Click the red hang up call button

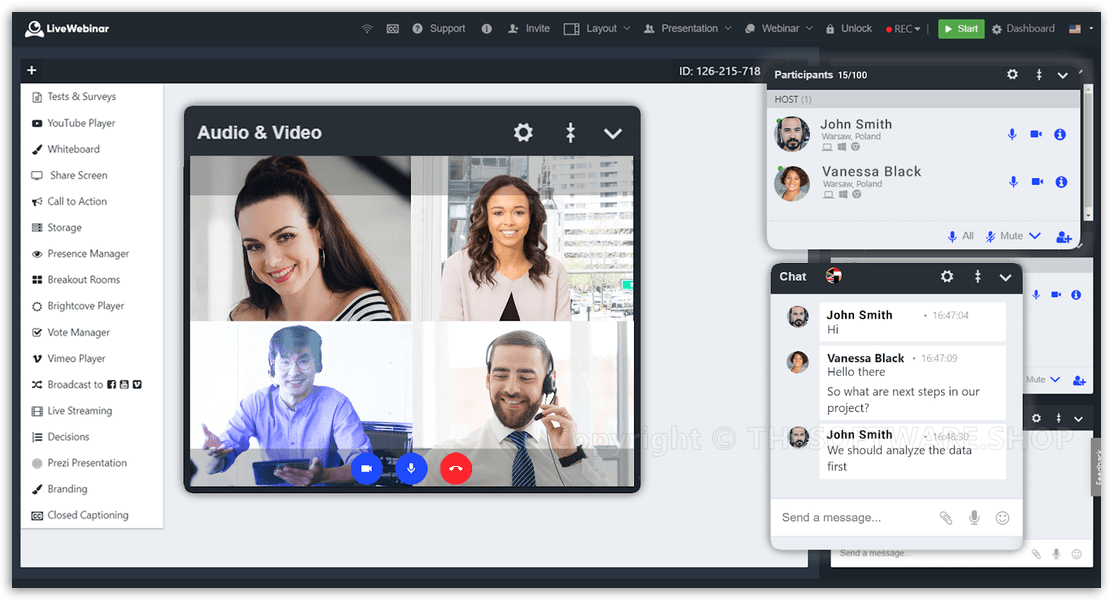456,468
